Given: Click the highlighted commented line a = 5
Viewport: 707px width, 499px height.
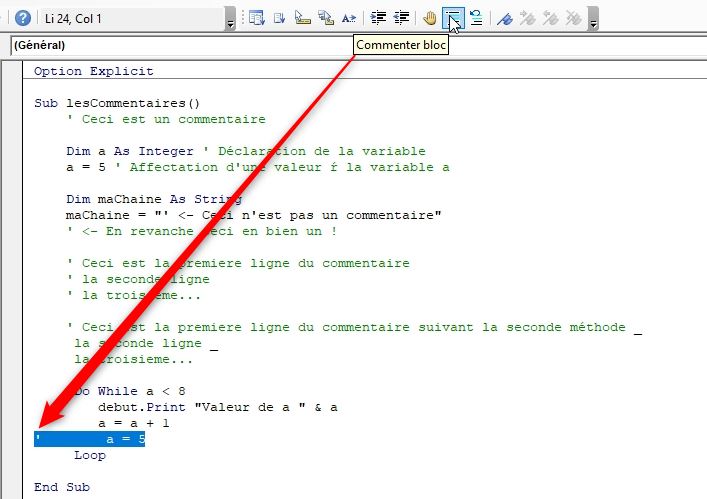Looking at the screenshot, I should [x=90, y=439].
